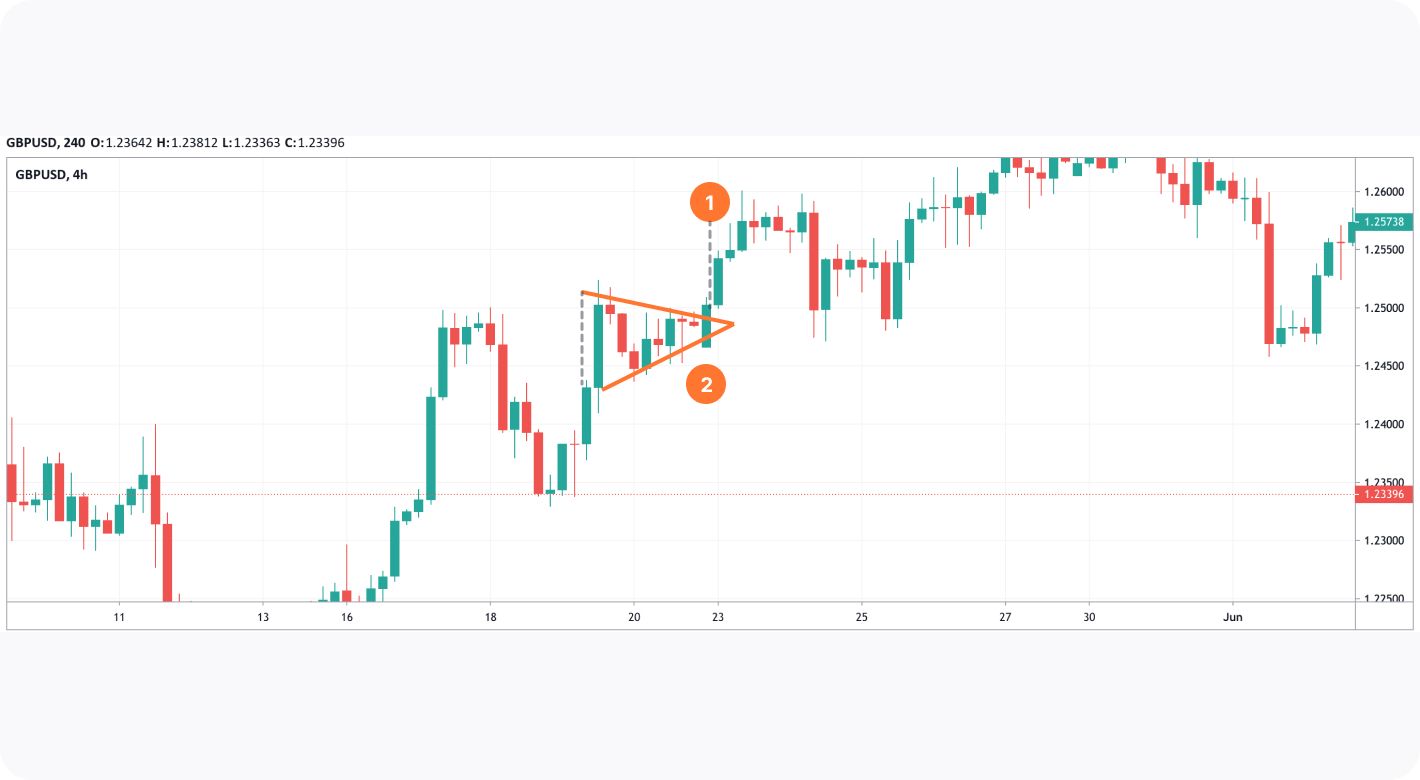Click the GBPUSD, 240 OHLC header text
The image size is (1420, 780).
tap(175, 143)
